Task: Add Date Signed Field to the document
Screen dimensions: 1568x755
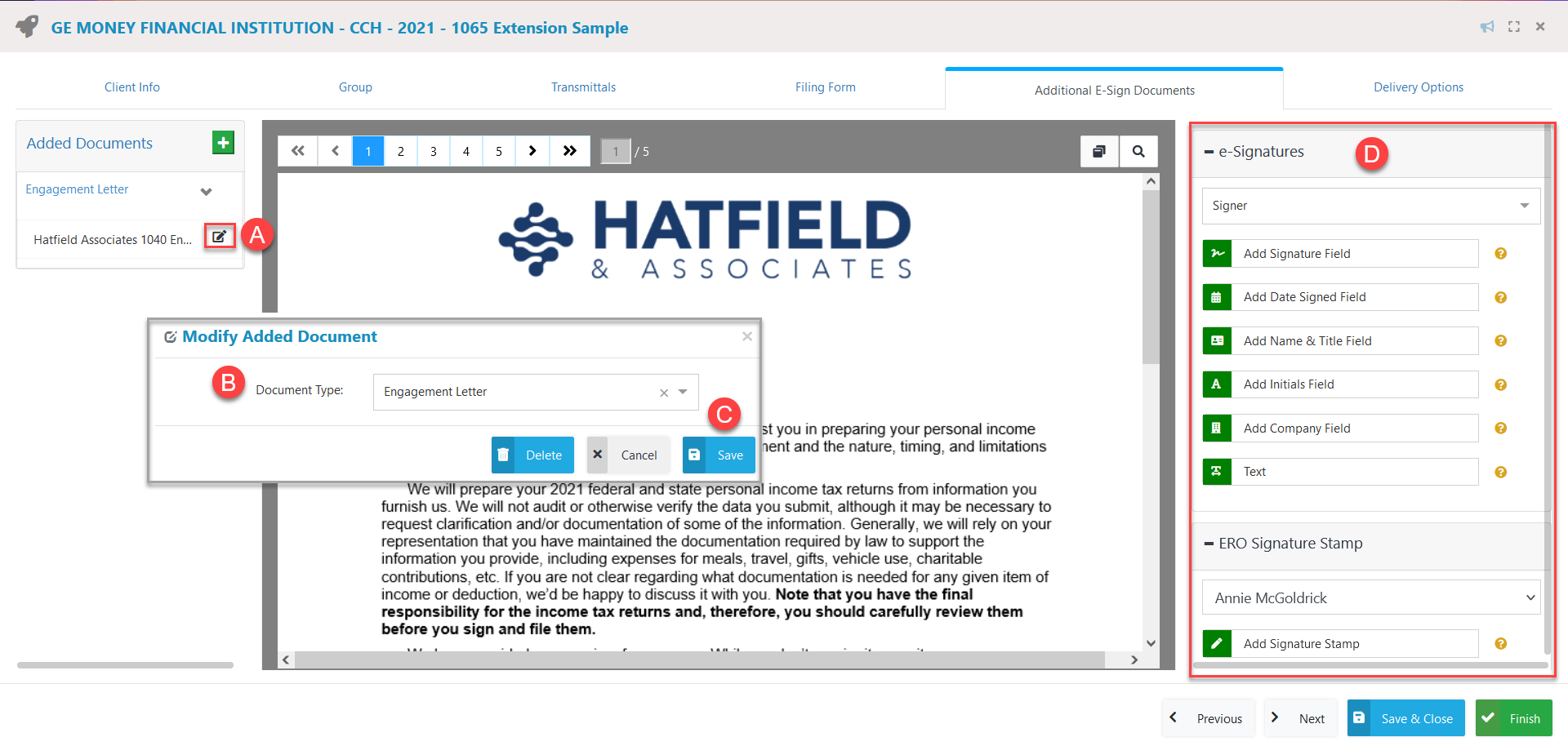Action: click(x=1340, y=297)
